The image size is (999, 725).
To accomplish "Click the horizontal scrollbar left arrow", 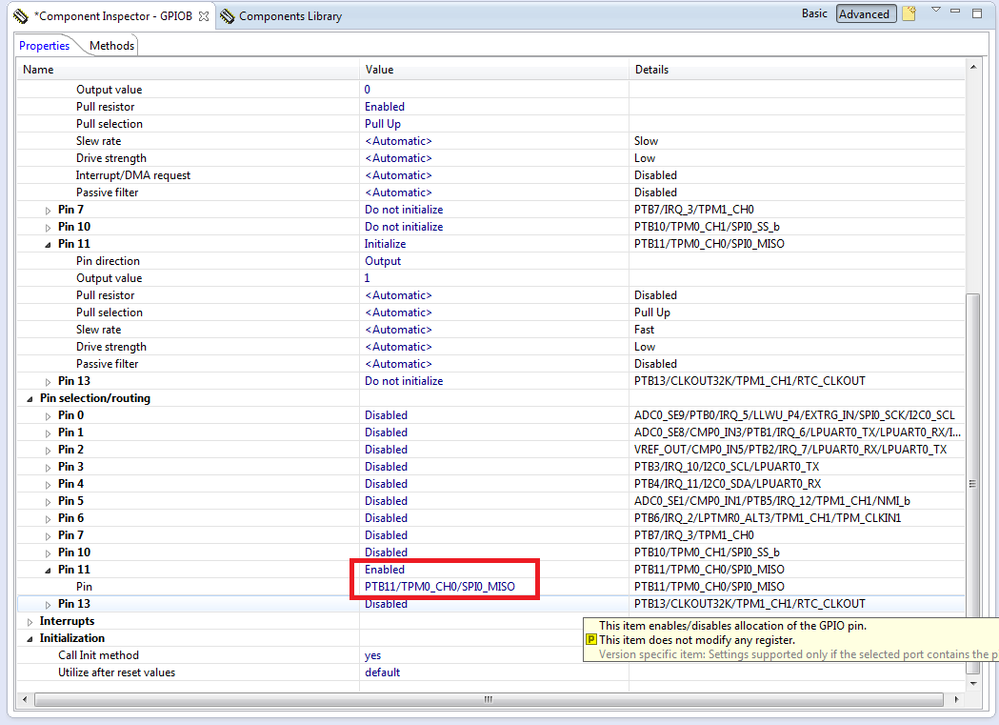I will click(24, 699).
